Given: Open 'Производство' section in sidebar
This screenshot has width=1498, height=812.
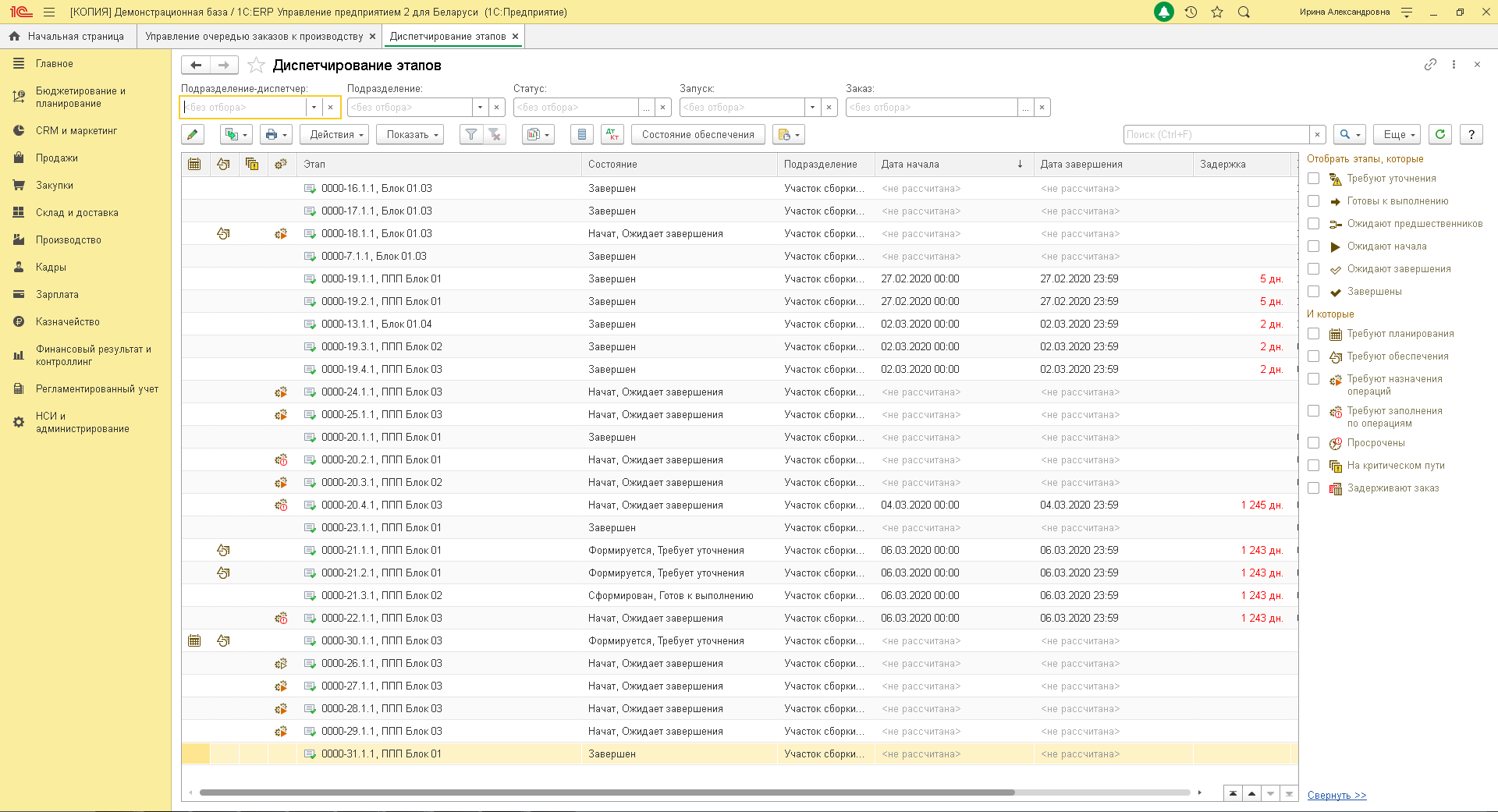Looking at the screenshot, I should click(x=69, y=240).
